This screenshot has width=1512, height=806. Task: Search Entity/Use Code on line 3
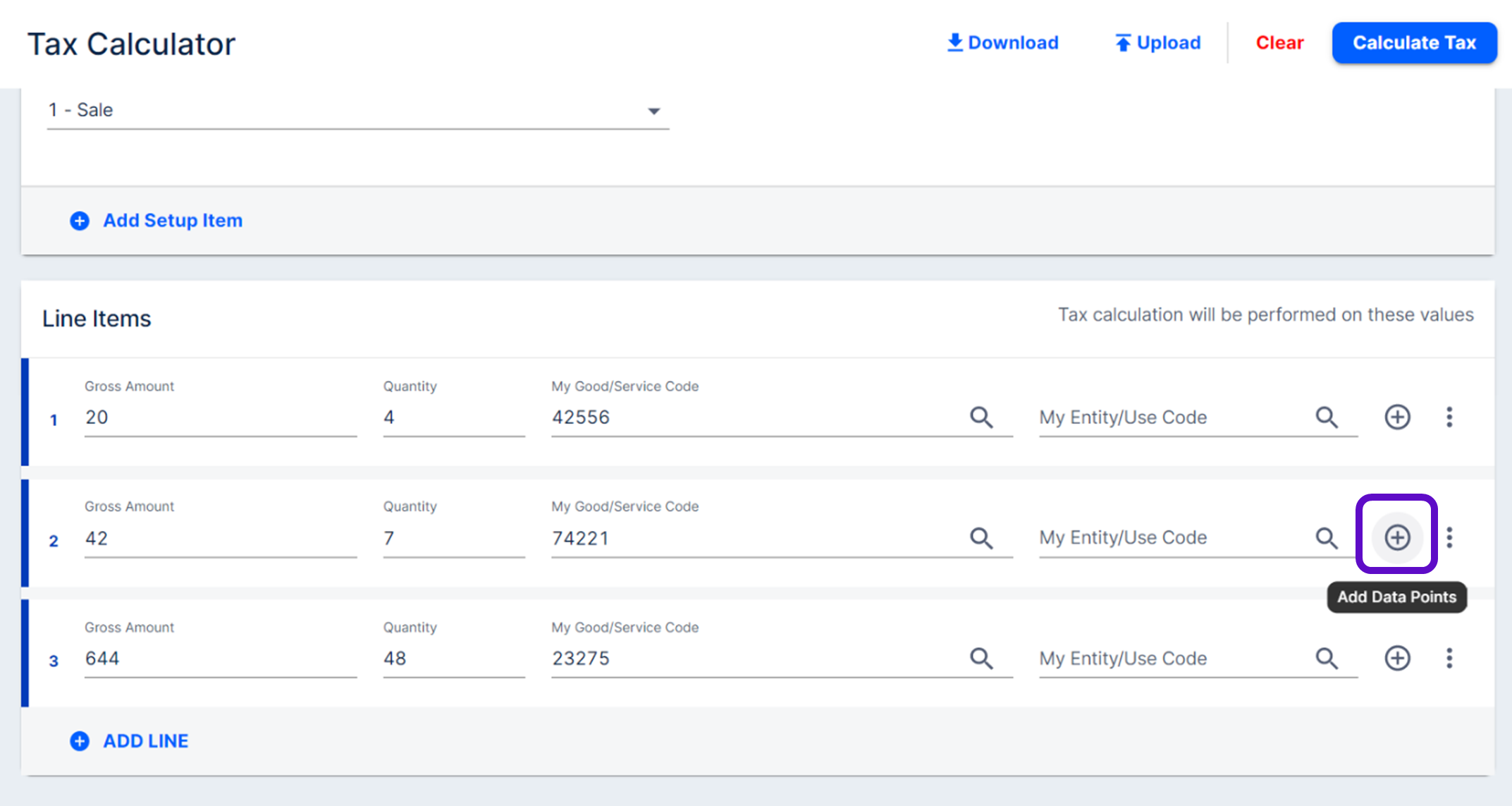(x=1327, y=659)
